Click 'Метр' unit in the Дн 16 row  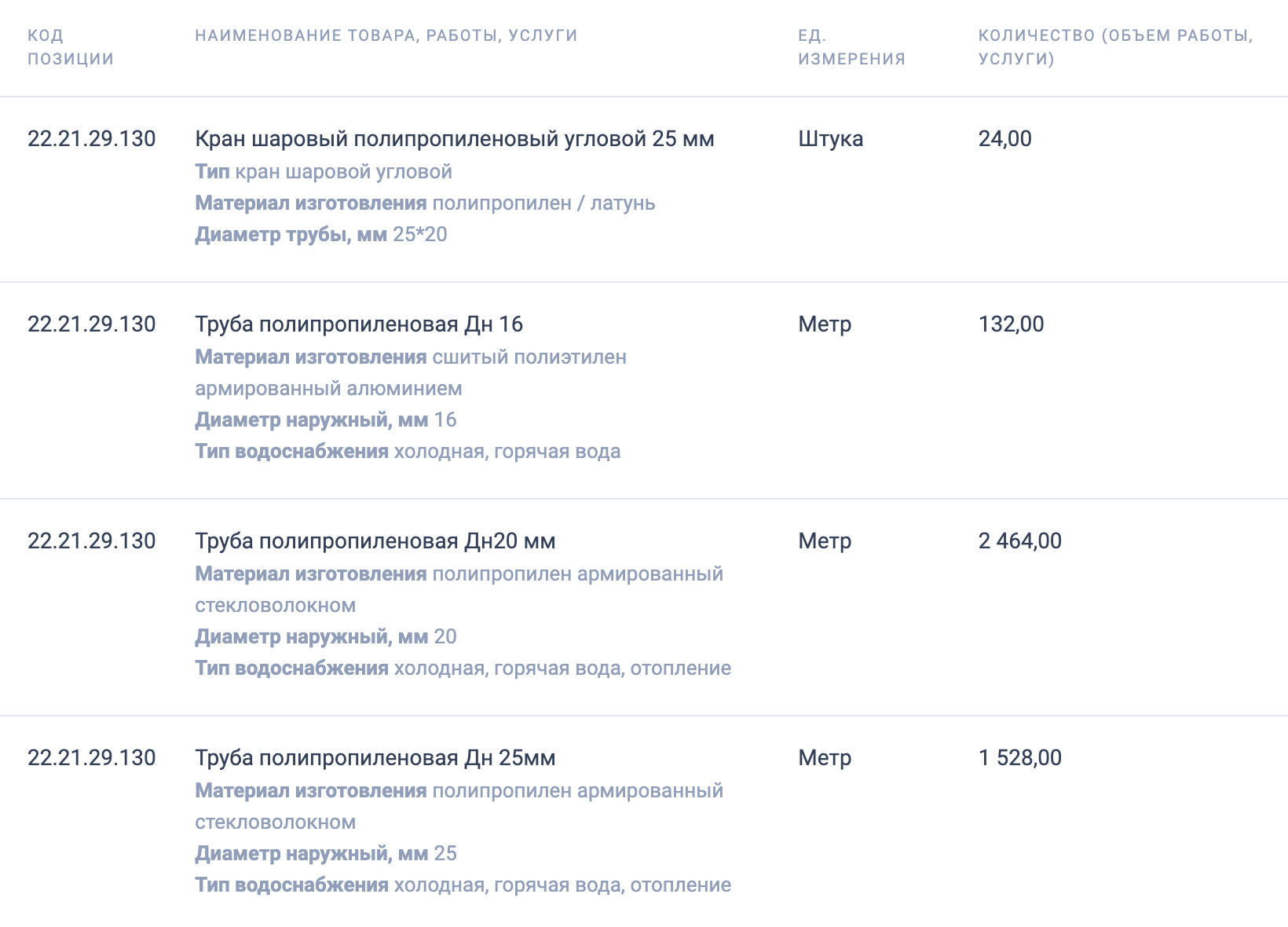tap(825, 324)
